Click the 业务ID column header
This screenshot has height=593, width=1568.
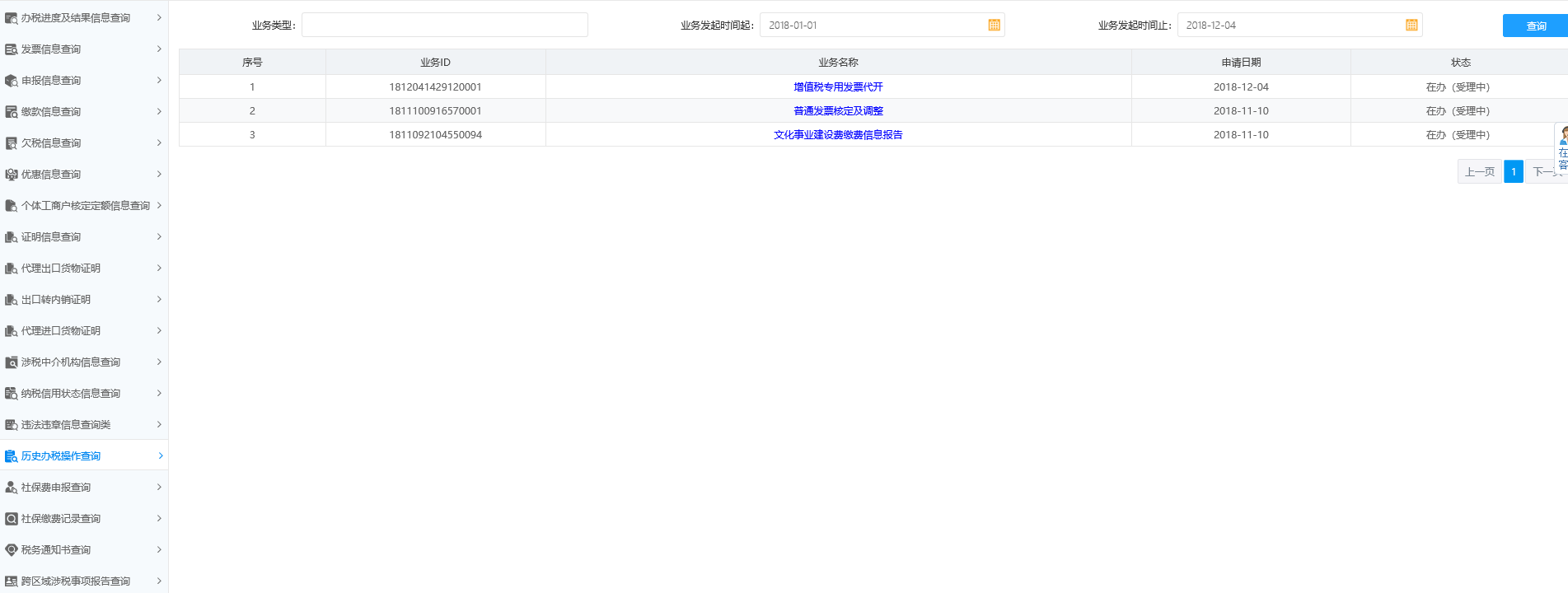[x=435, y=63]
